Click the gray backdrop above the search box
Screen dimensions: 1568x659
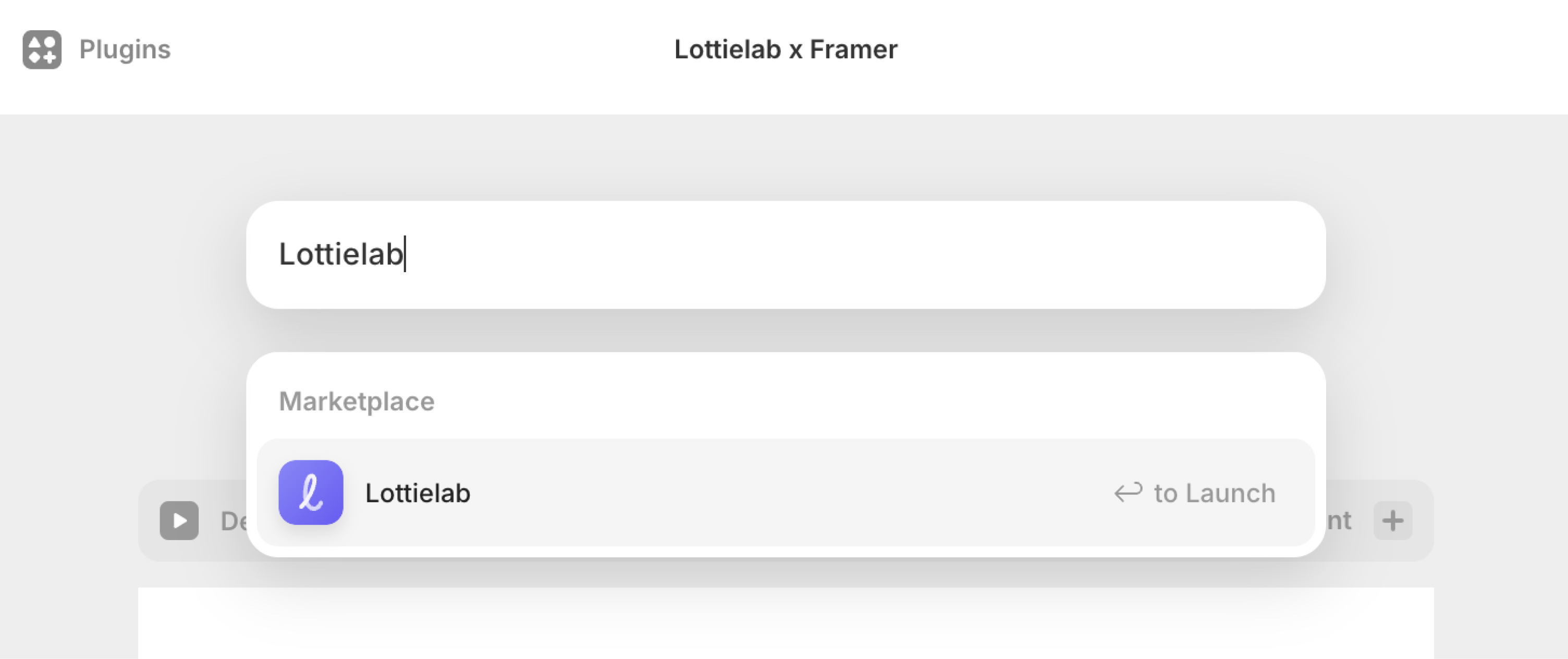(x=785, y=158)
